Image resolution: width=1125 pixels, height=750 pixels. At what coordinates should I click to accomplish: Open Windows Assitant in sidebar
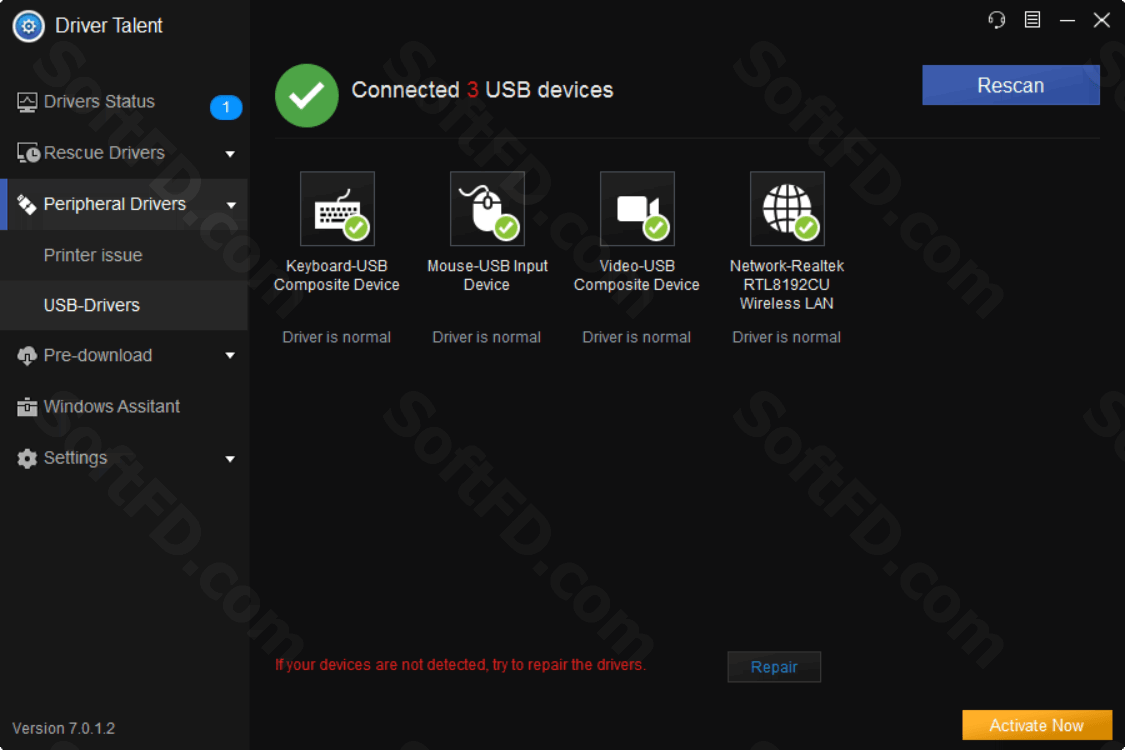(123, 407)
